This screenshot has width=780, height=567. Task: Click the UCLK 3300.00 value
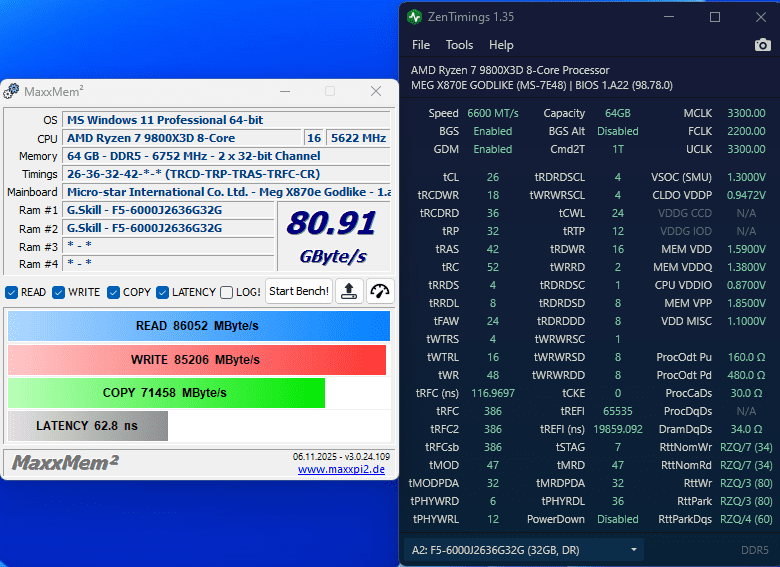pyautogui.click(x=746, y=149)
